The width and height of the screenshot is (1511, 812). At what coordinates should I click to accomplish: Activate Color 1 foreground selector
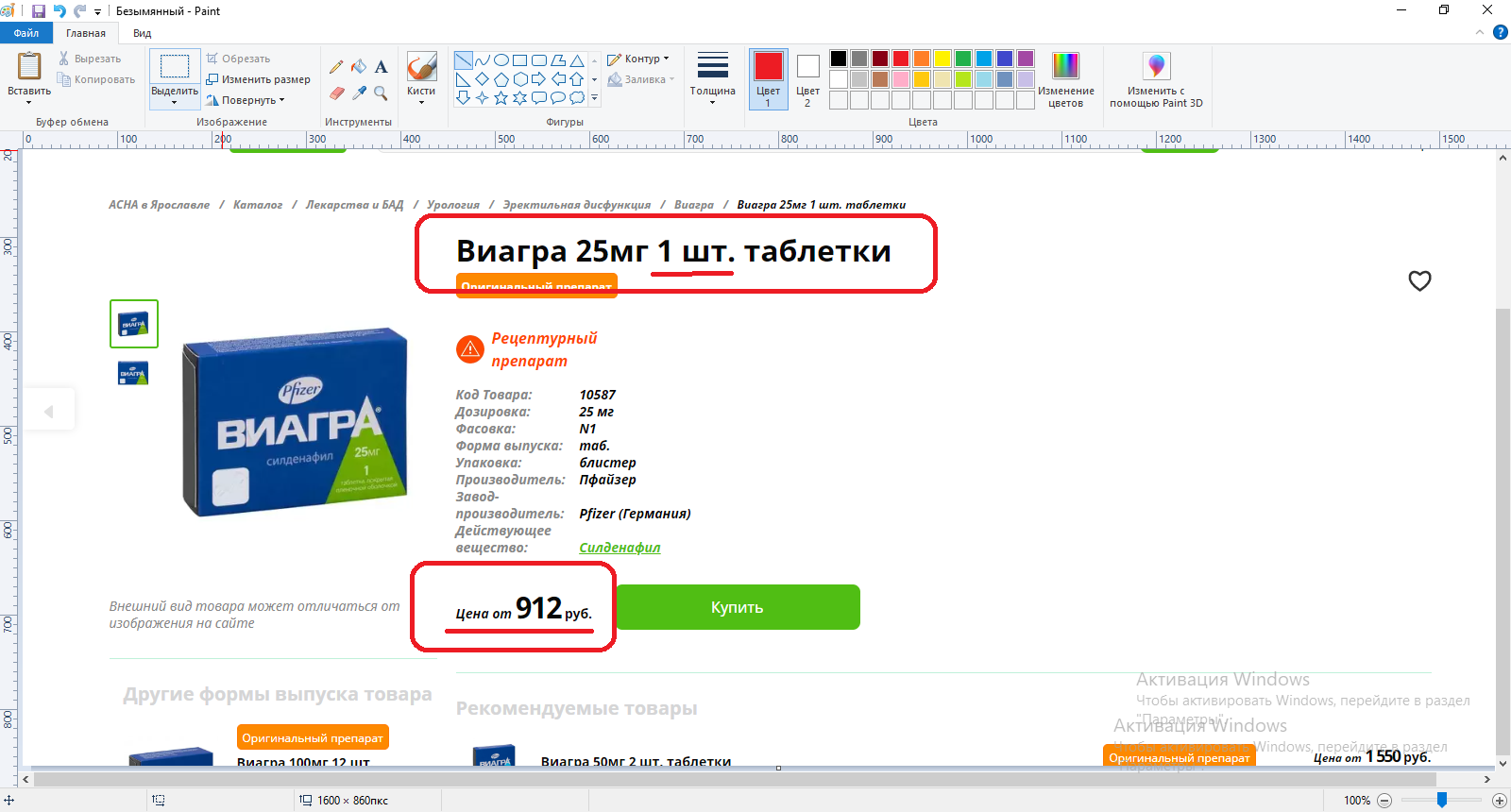pyautogui.click(x=768, y=79)
